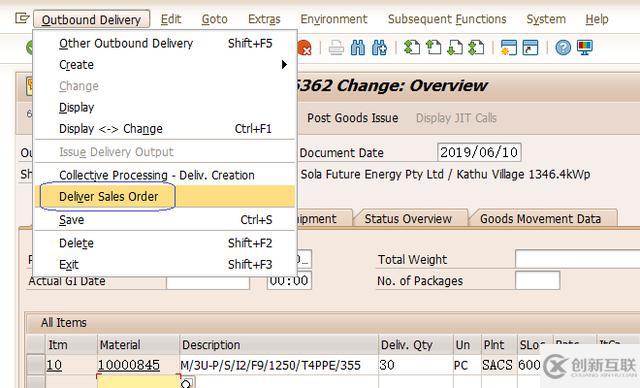
Task: Click the Previous Page up-arrow icon
Action: (x=433, y=48)
